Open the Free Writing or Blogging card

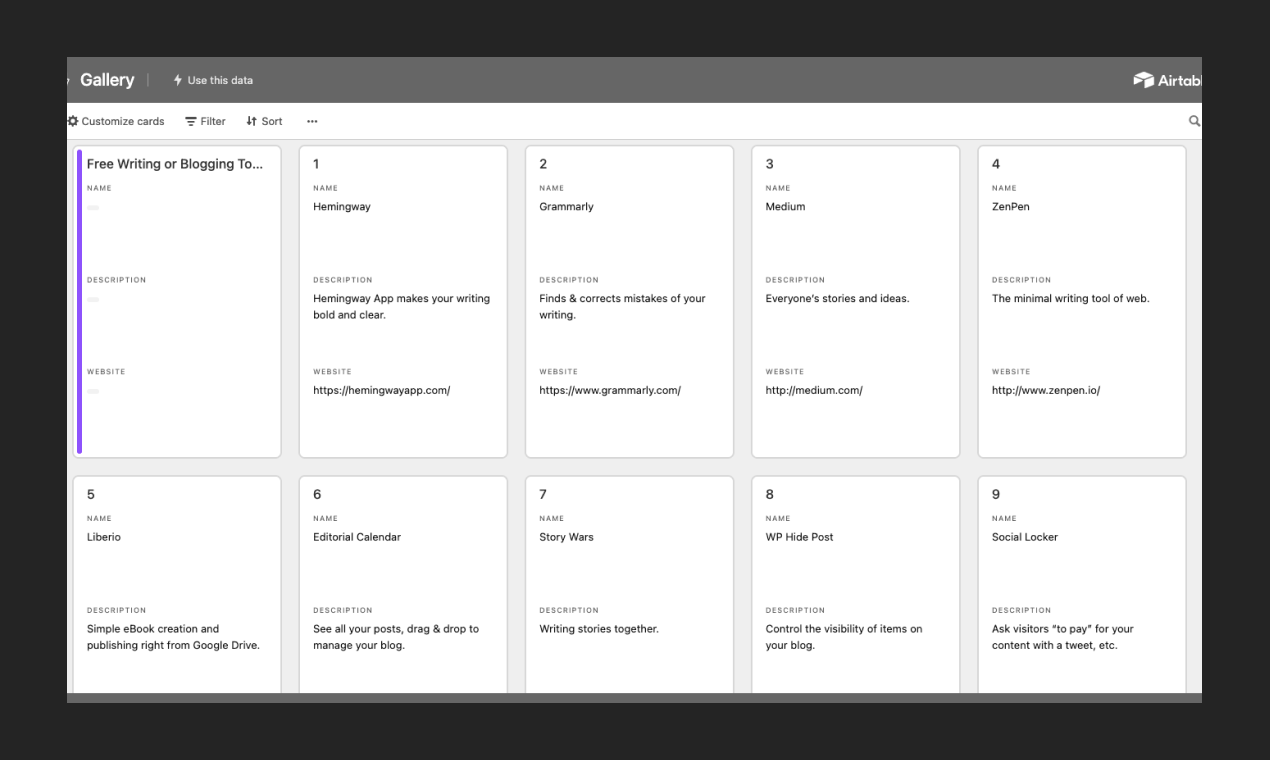(x=177, y=301)
